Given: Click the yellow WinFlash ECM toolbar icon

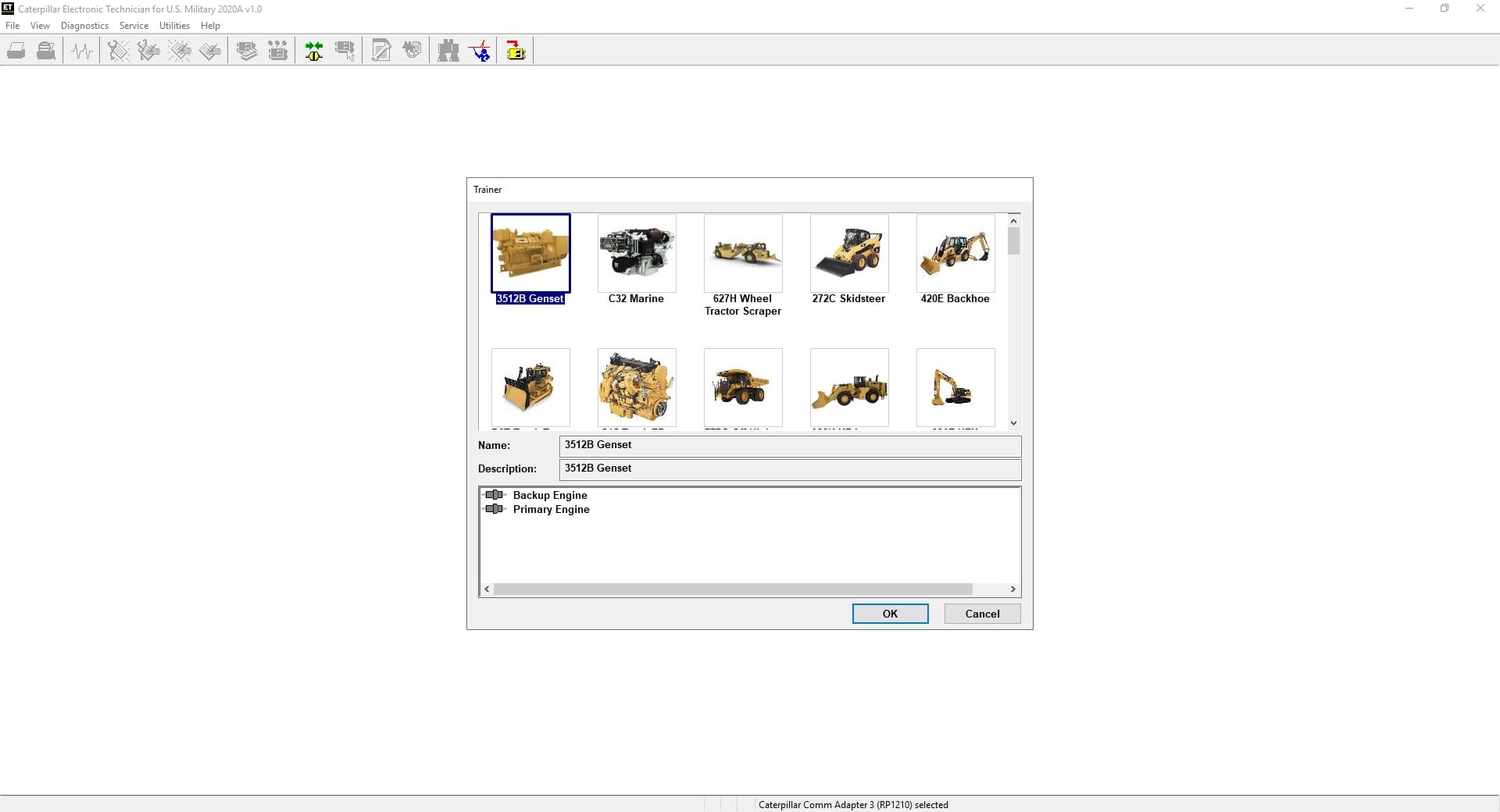Looking at the screenshot, I should click(x=516, y=52).
